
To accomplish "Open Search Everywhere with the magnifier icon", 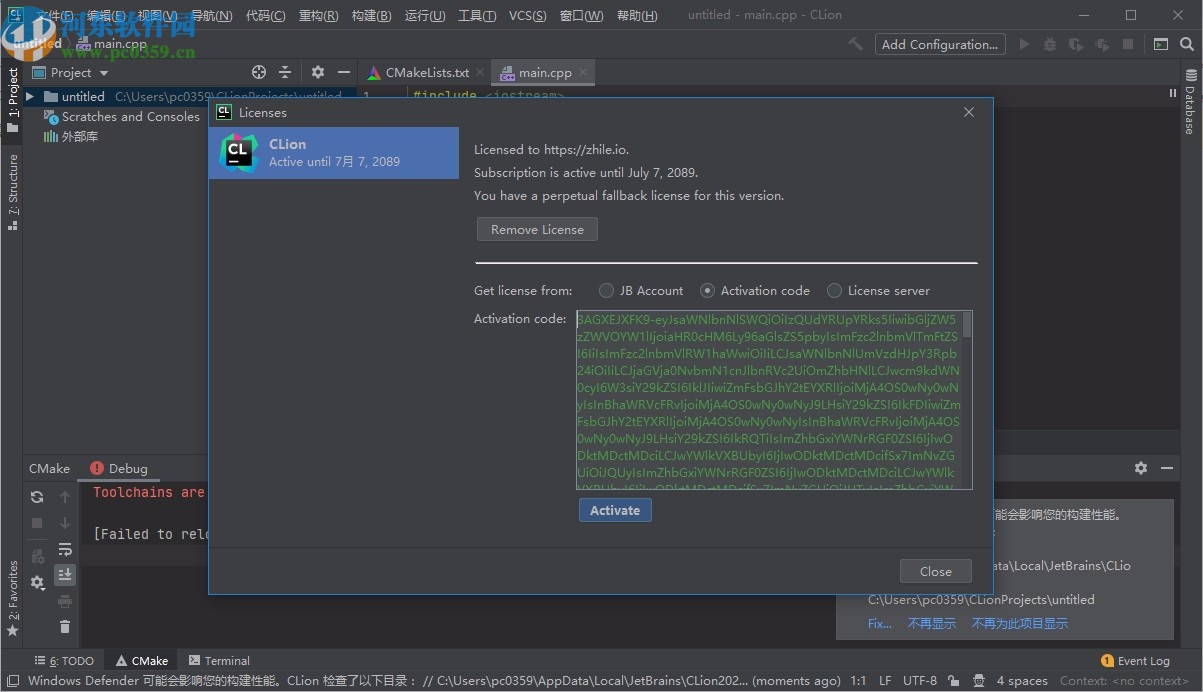I will tap(1186, 44).
